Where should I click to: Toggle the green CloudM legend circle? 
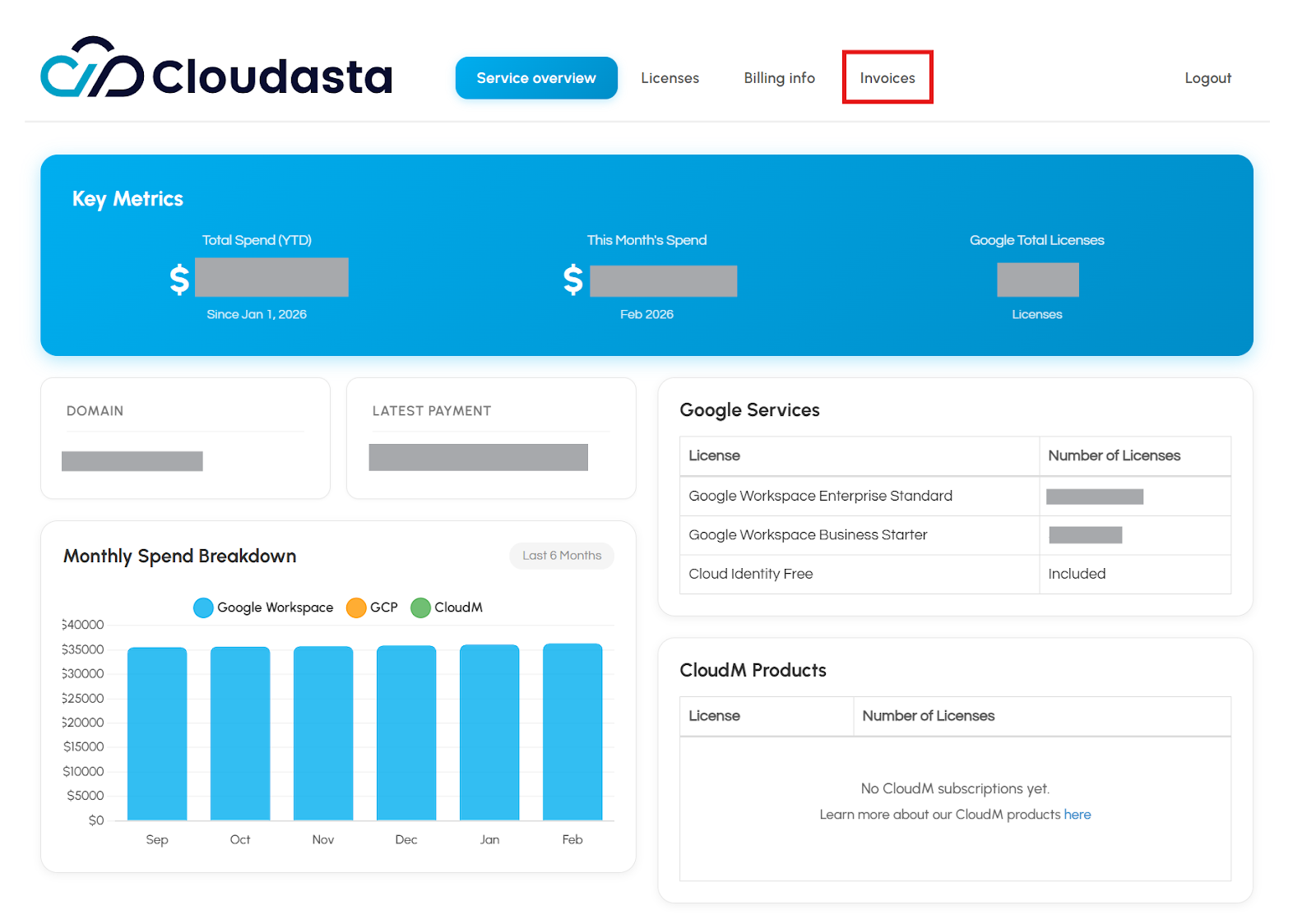click(420, 608)
